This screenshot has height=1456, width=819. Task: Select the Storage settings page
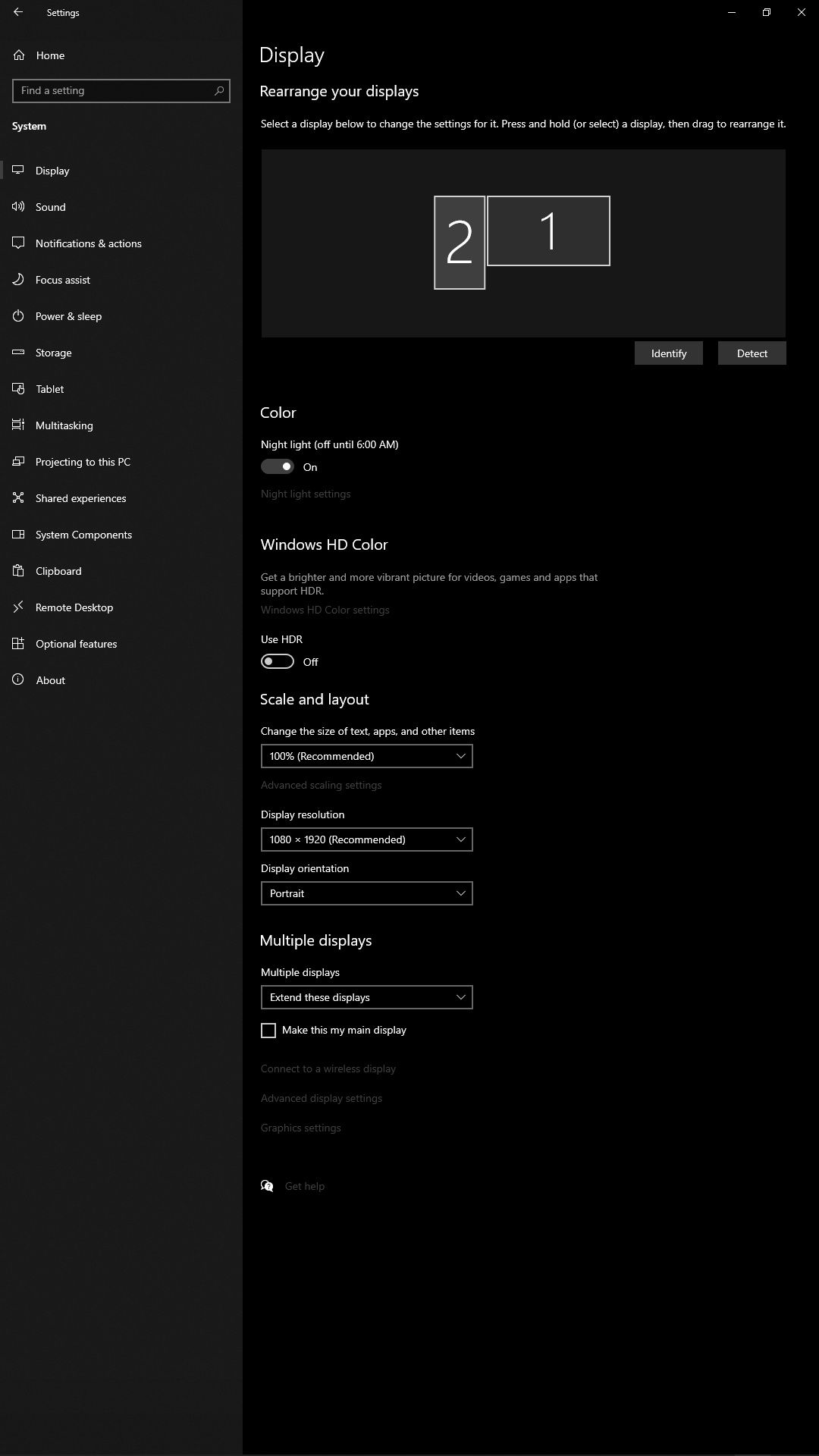pyautogui.click(x=121, y=352)
